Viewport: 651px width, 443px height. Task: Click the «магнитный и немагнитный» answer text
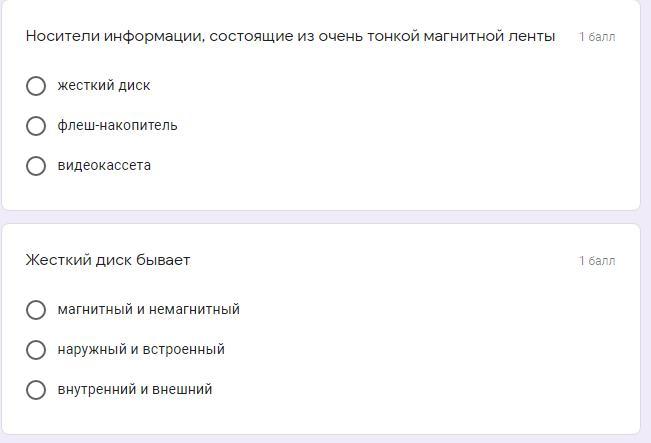(x=148, y=310)
